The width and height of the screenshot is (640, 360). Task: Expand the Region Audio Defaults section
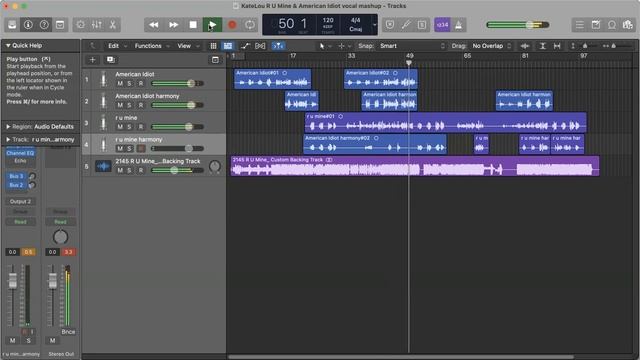point(8,127)
